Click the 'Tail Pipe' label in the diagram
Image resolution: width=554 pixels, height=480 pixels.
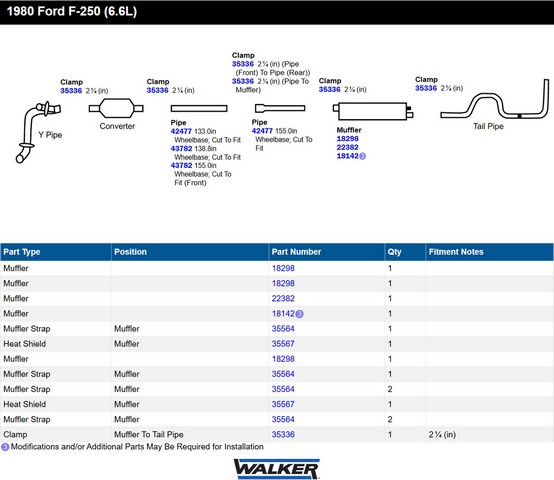pos(488,126)
